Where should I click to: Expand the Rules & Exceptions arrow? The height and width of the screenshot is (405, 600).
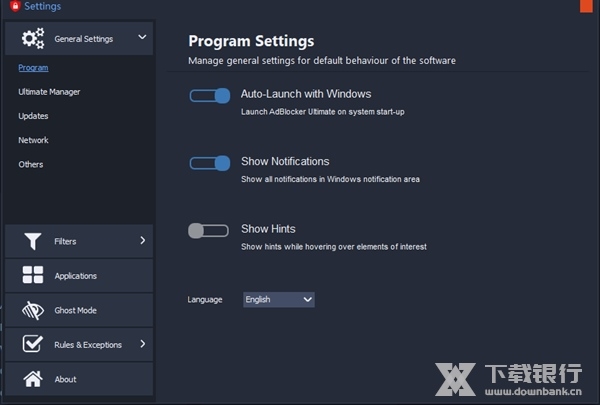point(142,344)
